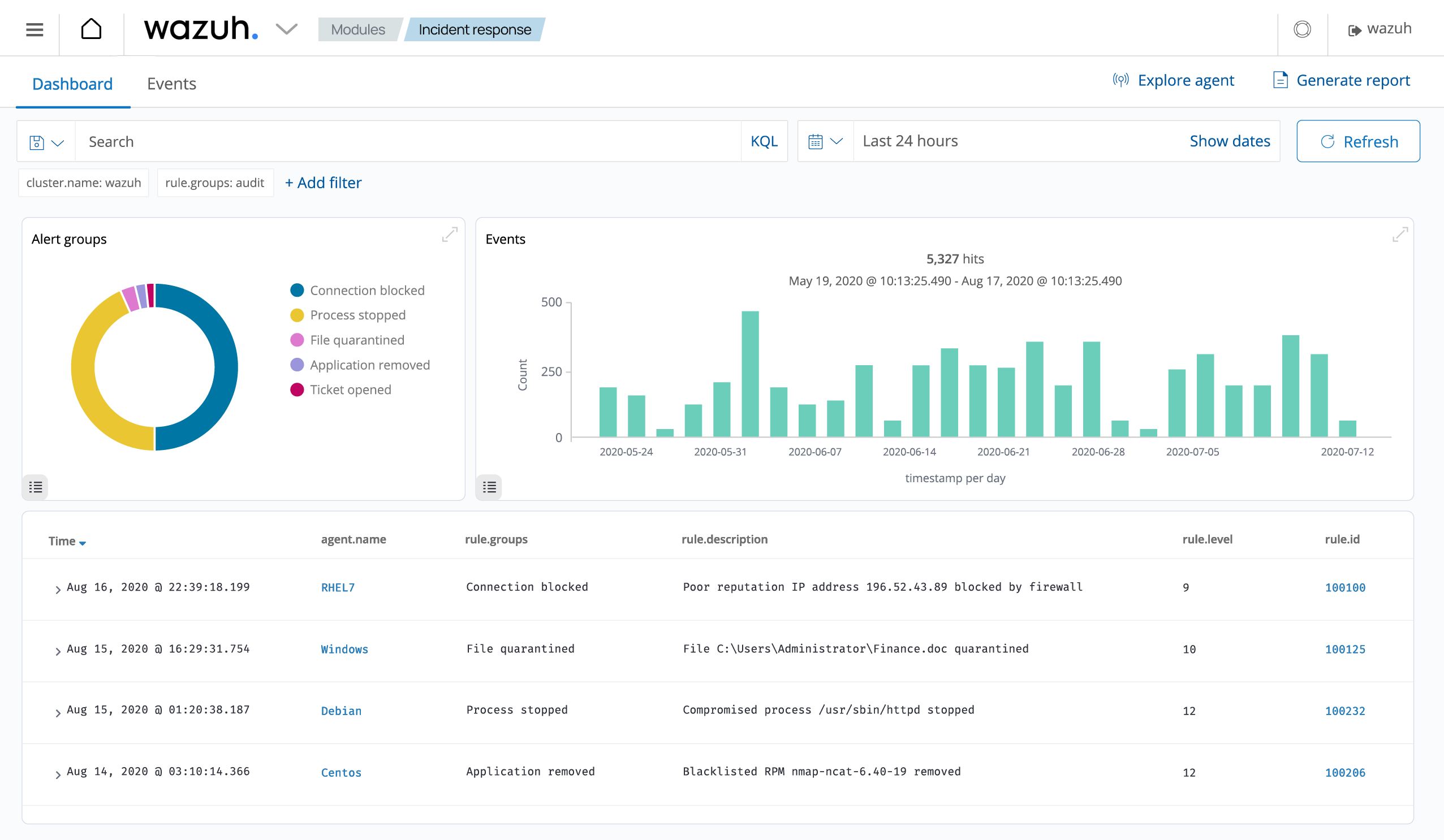Click the Last 24 hours time range
This screenshot has width=1444, height=840.
point(910,141)
